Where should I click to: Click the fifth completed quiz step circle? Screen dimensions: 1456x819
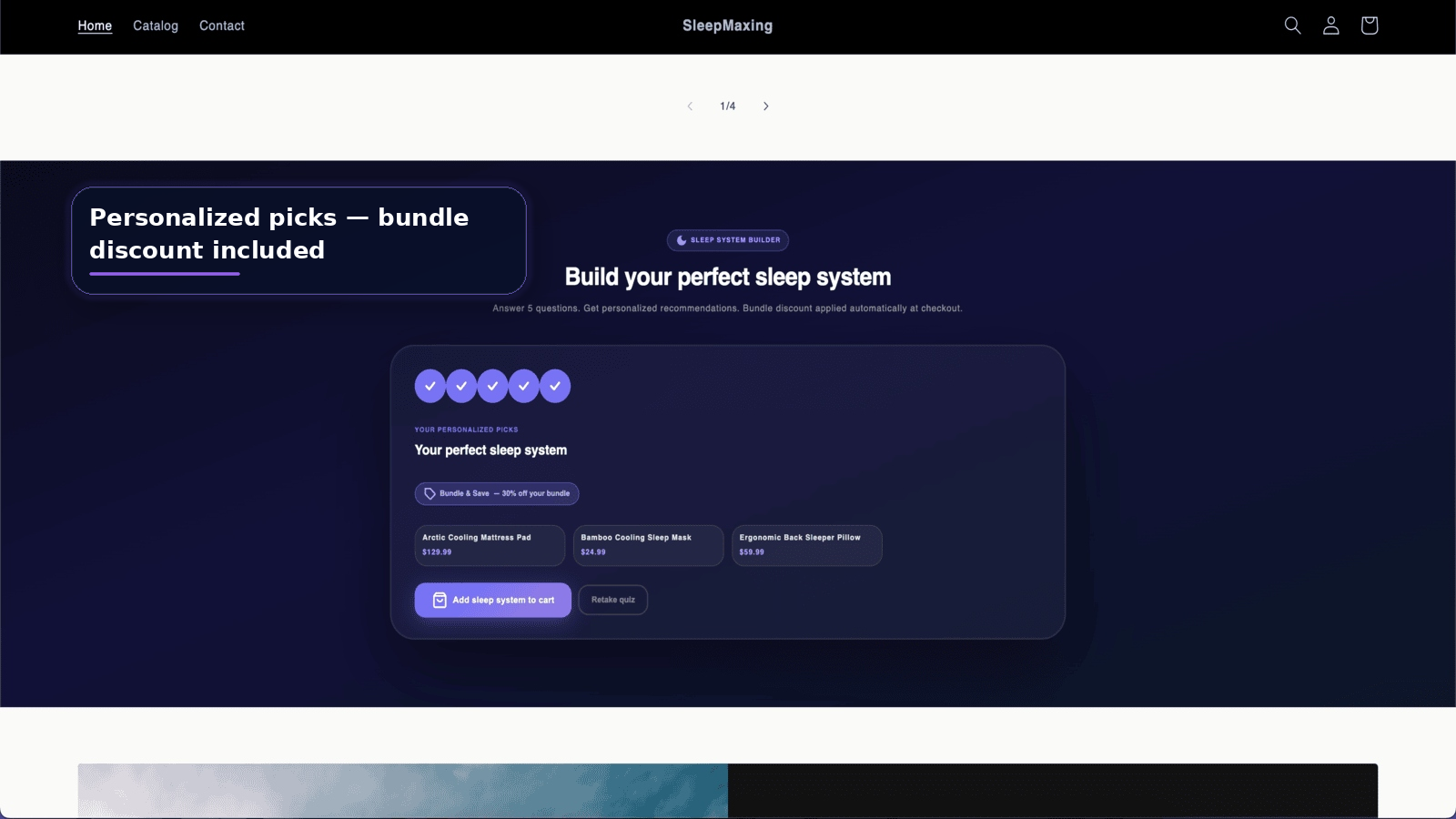(555, 386)
